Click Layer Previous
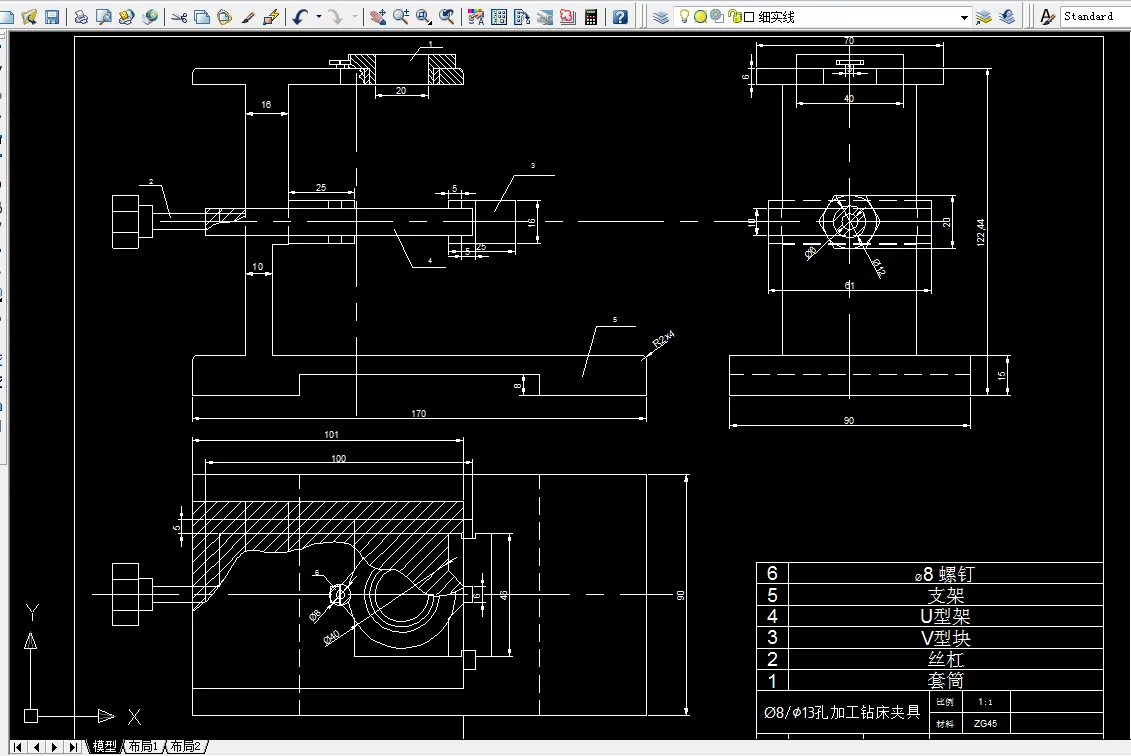 1007,17
